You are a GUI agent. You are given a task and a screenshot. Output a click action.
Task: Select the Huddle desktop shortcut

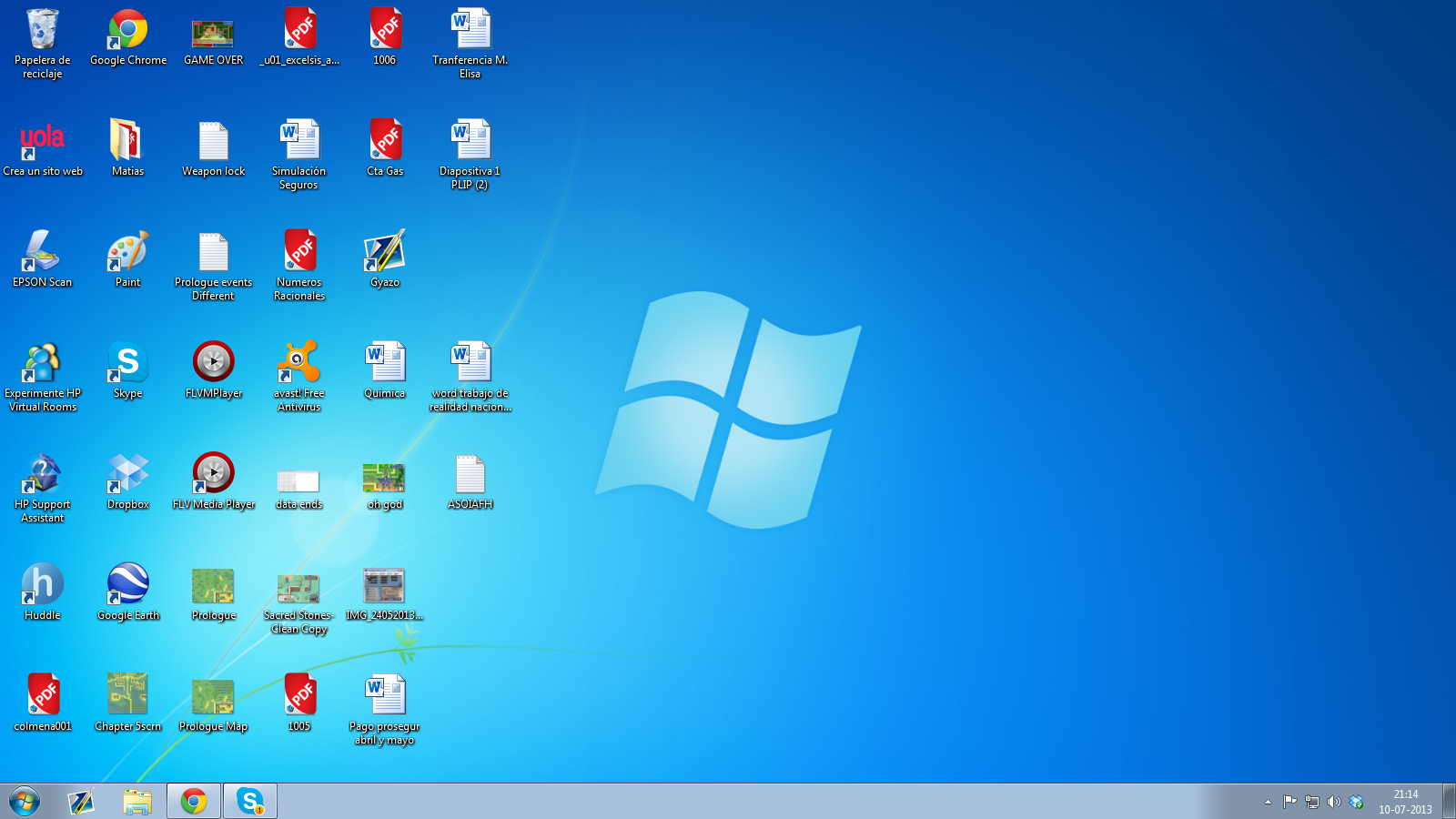(x=43, y=593)
